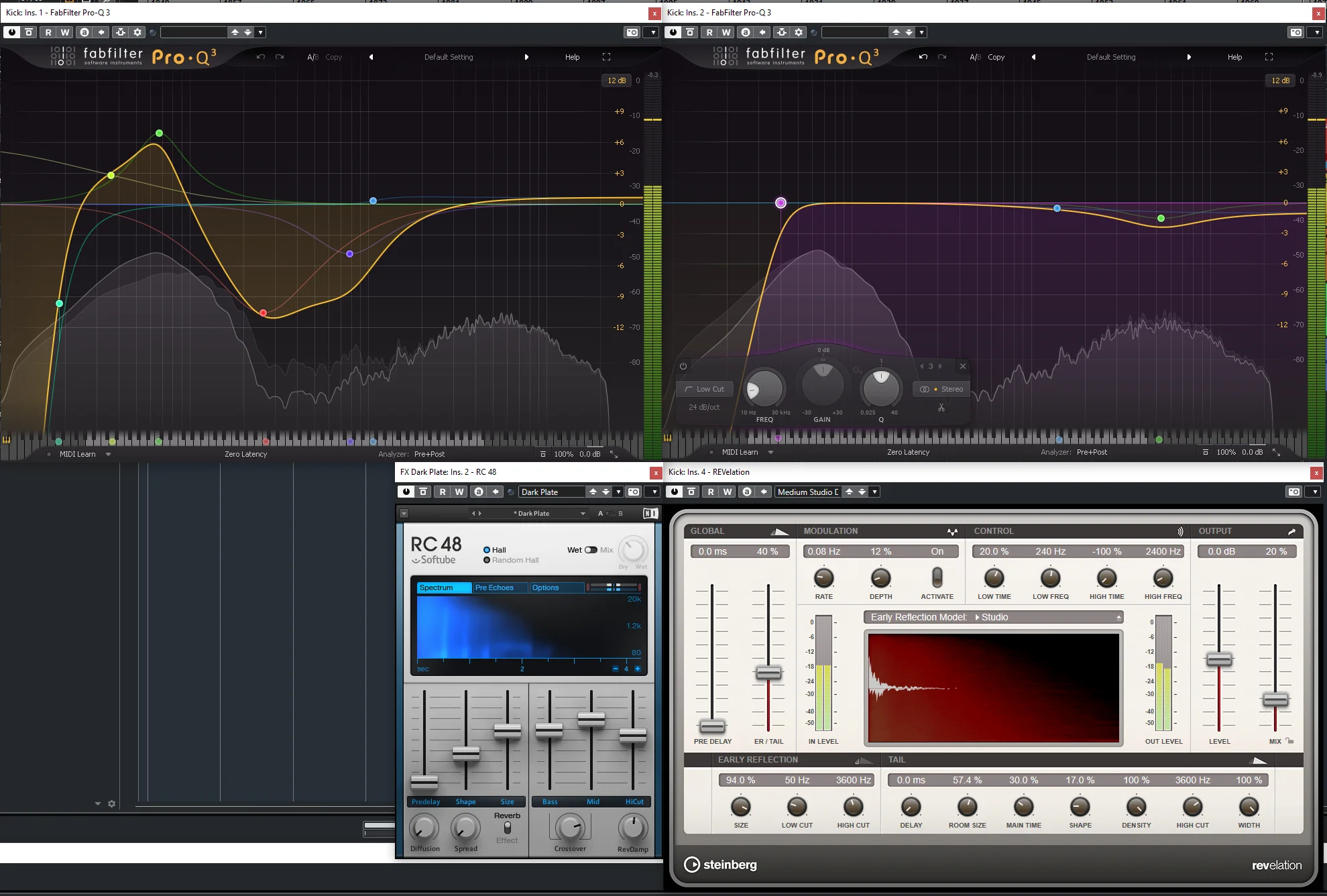Click the Stereo placement button in band panel

coord(941,389)
